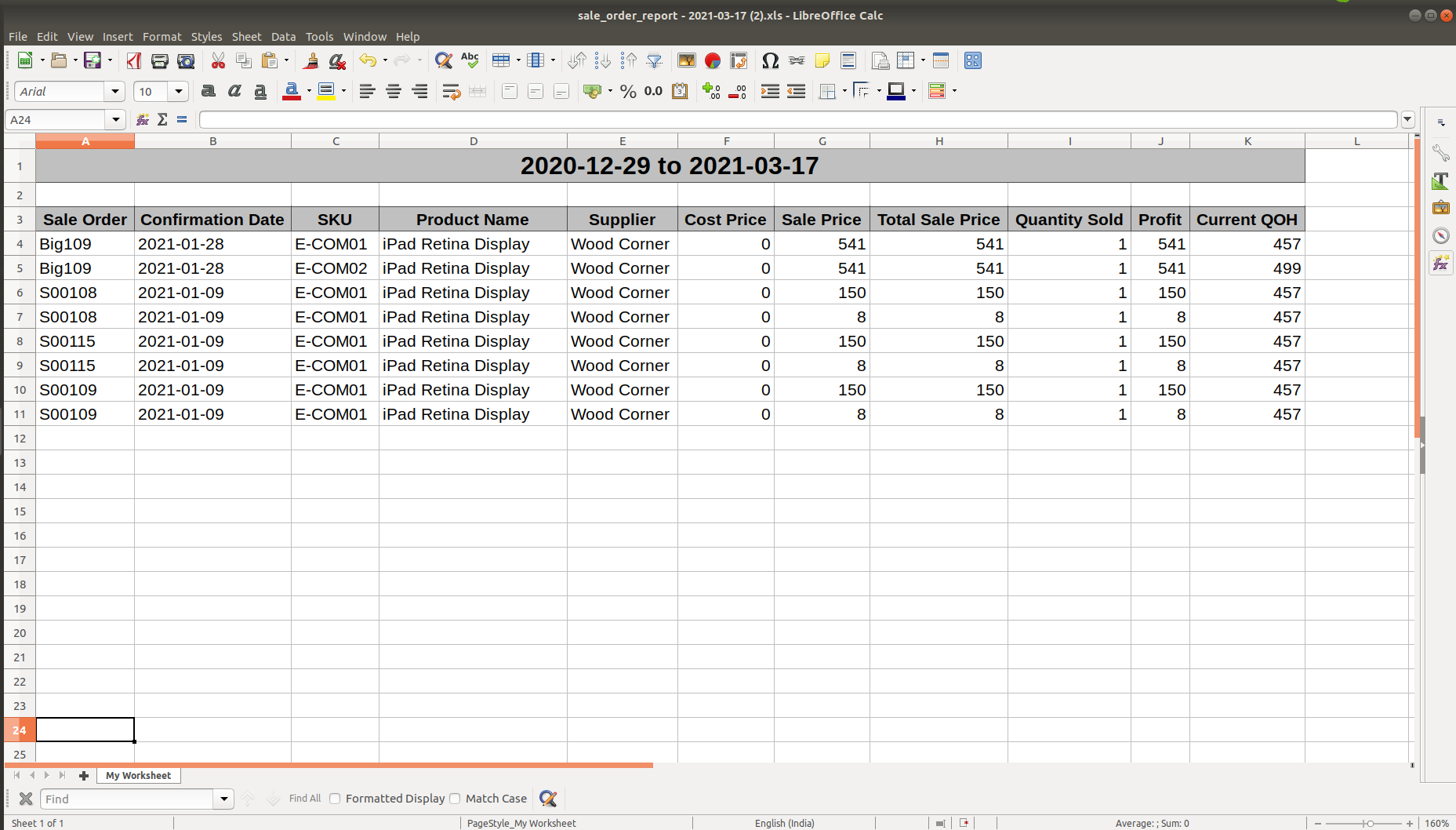Expand the formula bar arrow
Image resolution: width=1456 pixels, height=830 pixels.
(1408, 119)
